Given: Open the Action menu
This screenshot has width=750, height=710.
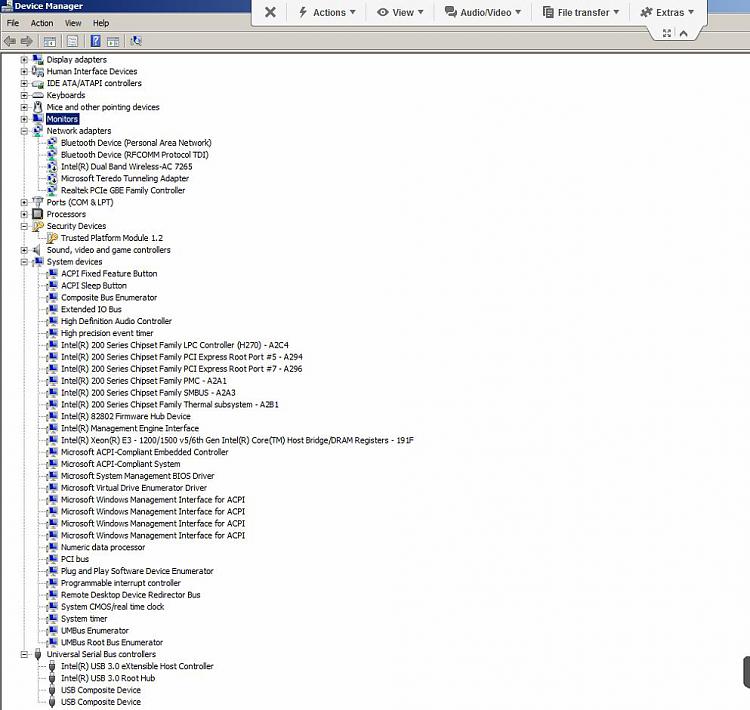Looking at the screenshot, I should click(42, 23).
